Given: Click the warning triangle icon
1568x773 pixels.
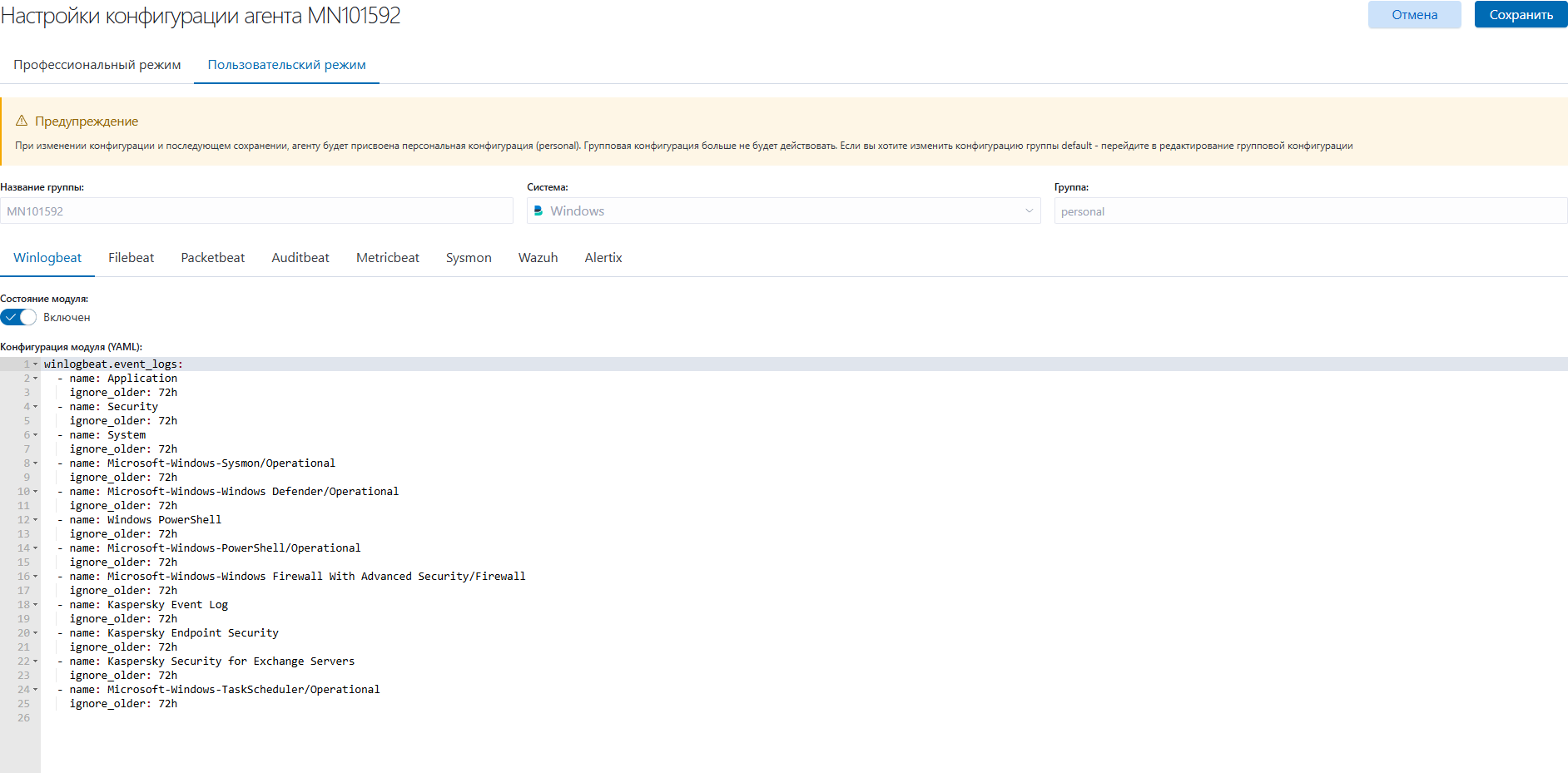Looking at the screenshot, I should pyautogui.click(x=22, y=121).
